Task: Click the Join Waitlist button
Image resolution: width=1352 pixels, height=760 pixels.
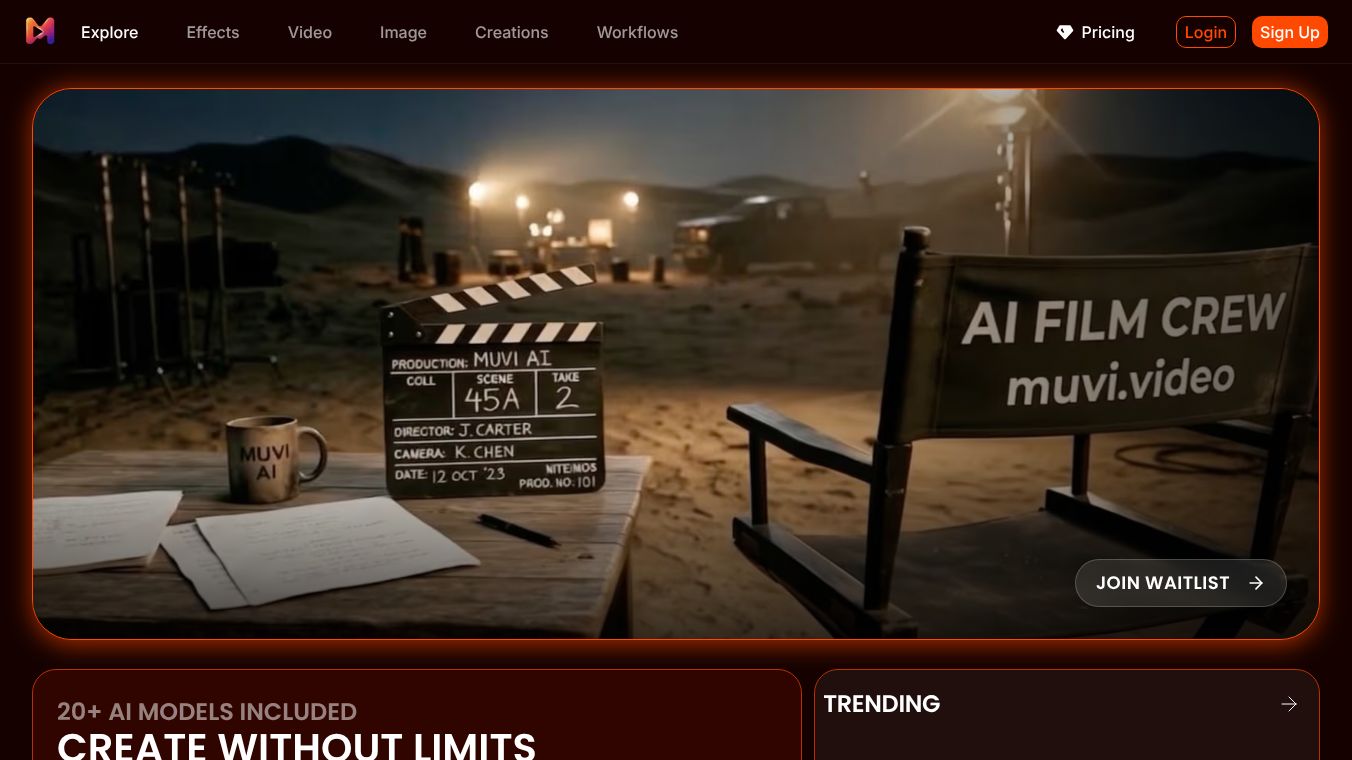Action: [x=1180, y=583]
